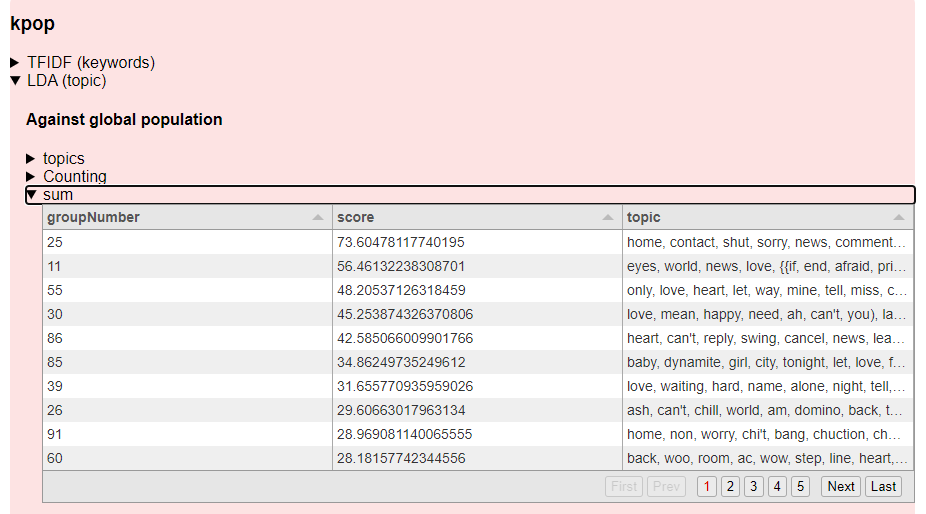Click the disabled Prev page button
The height and width of the screenshot is (514, 926).
coord(666,486)
